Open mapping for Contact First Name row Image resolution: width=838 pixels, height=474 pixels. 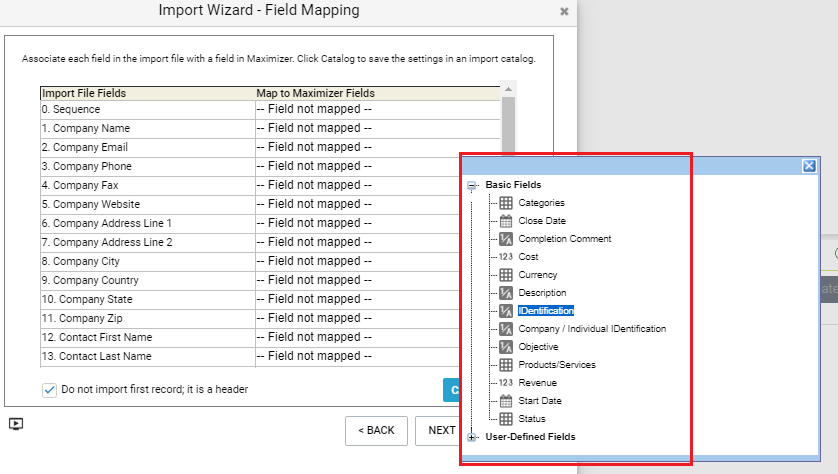coord(358,337)
